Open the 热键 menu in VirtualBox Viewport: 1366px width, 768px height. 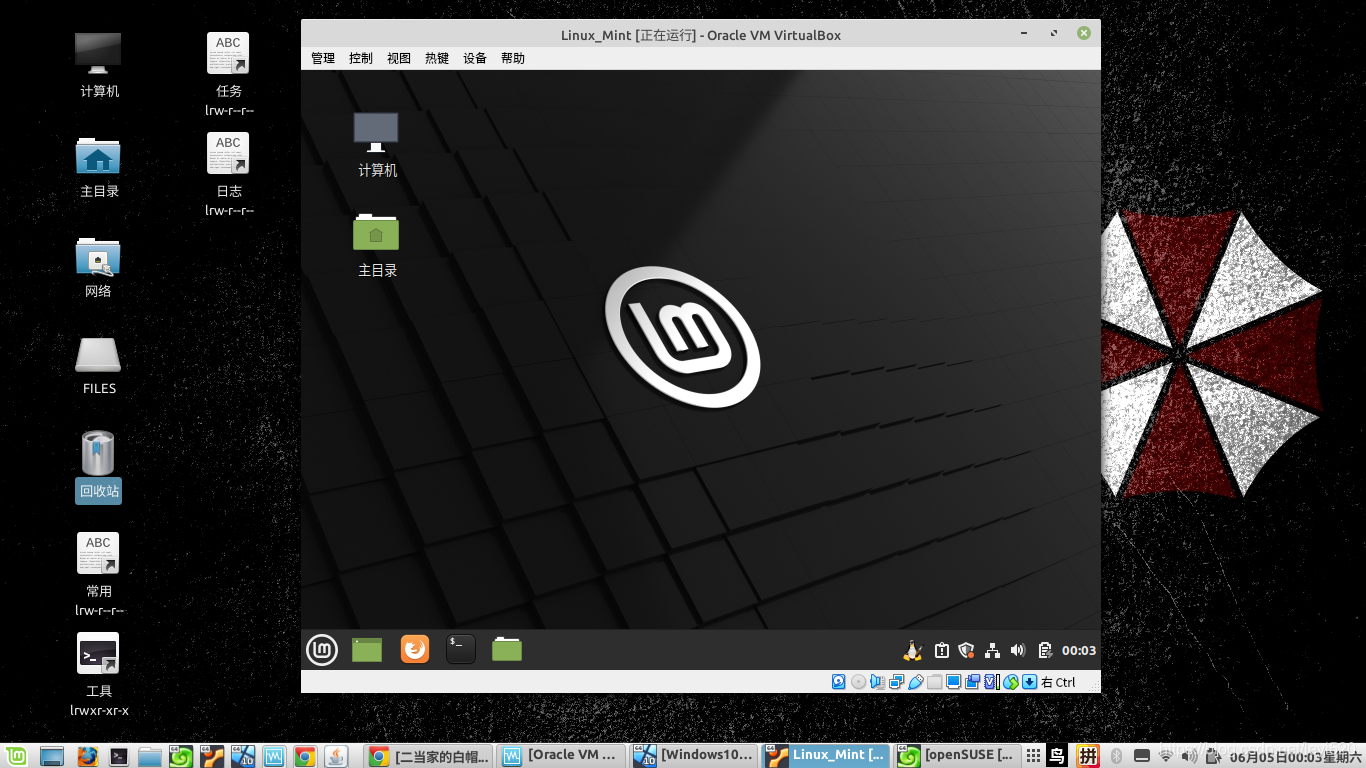coord(437,58)
